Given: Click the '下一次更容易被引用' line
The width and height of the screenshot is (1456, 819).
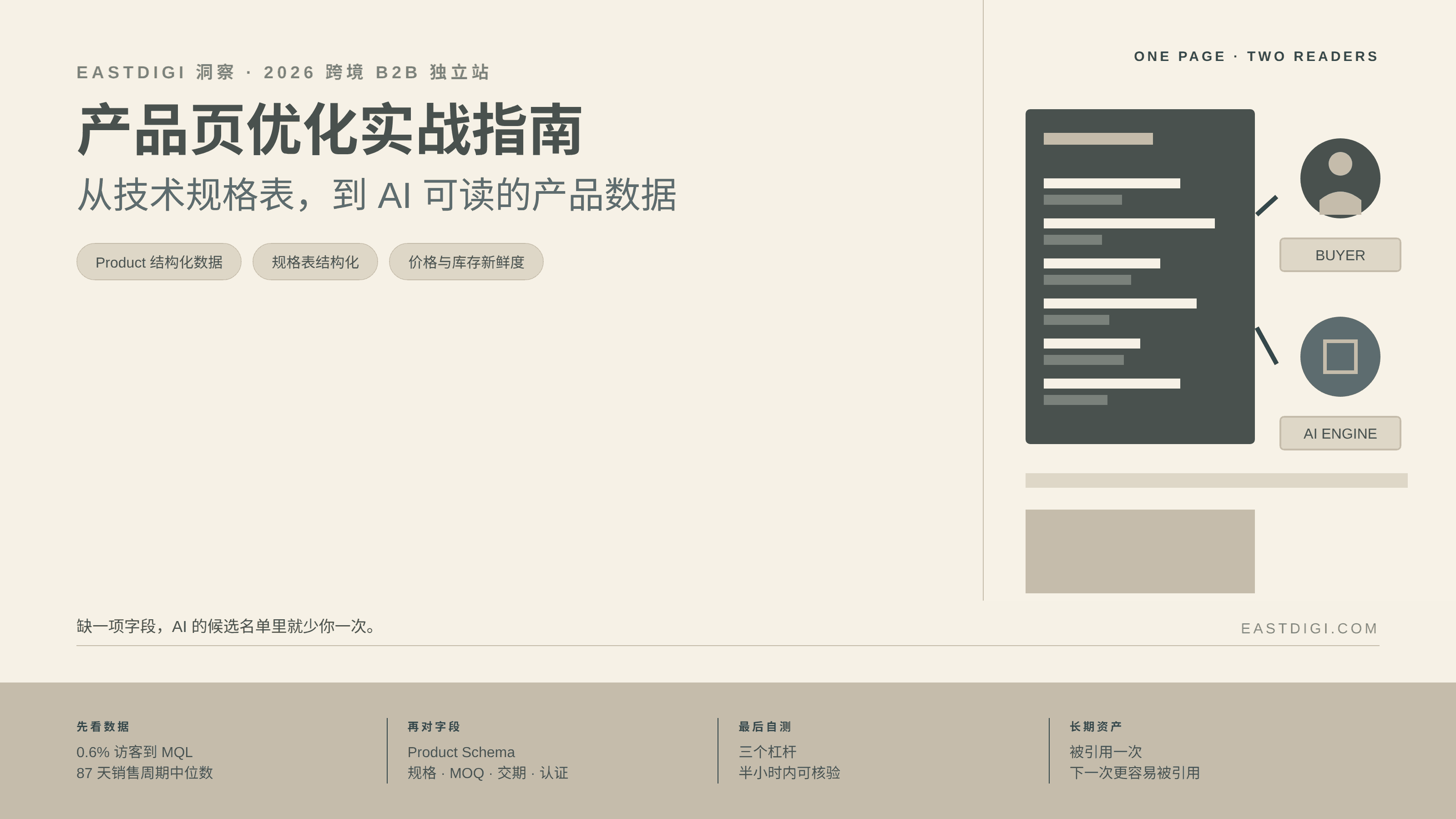Looking at the screenshot, I should (1134, 773).
